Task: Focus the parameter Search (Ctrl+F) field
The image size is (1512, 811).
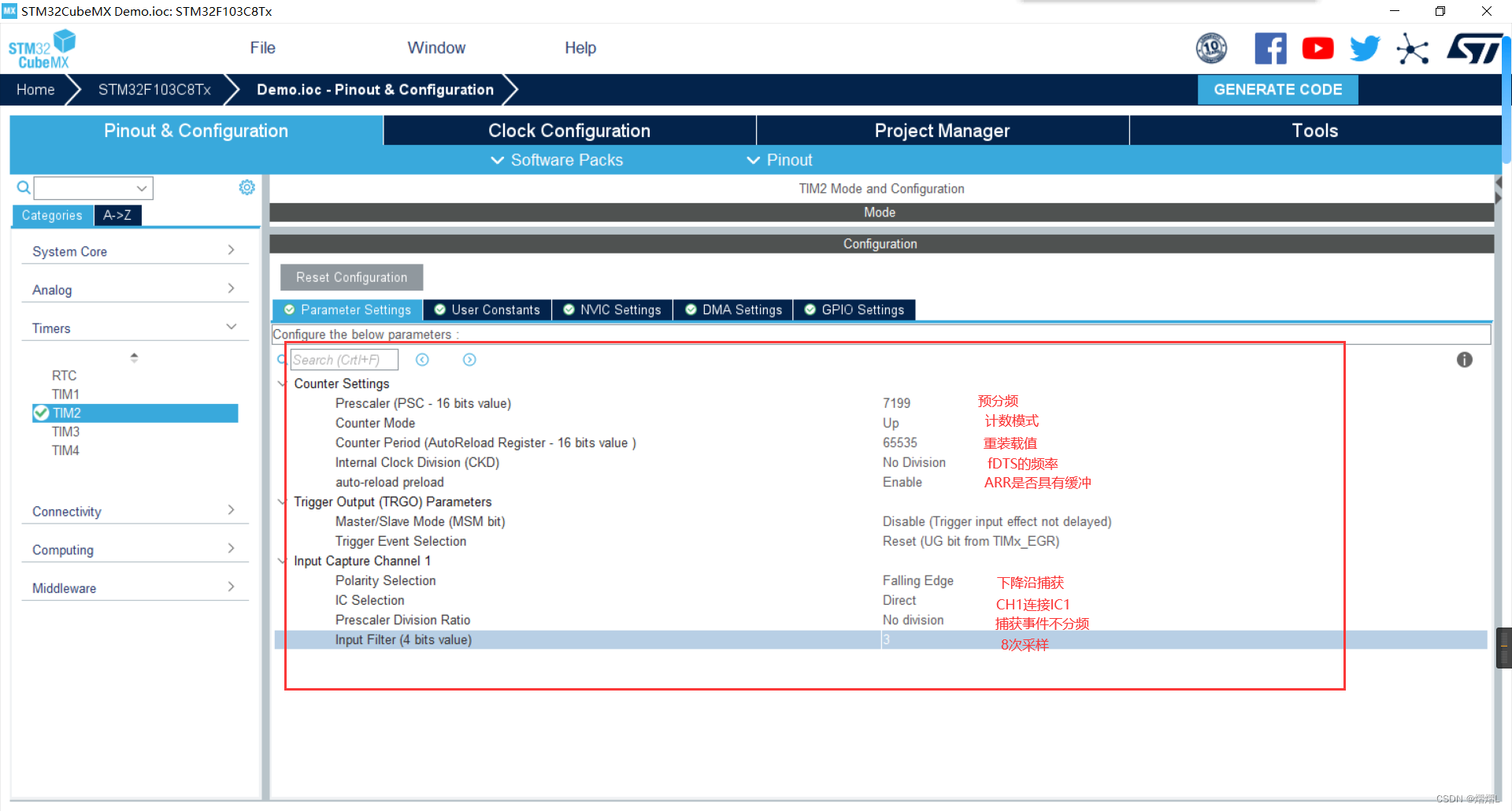Action: point(344,360)
